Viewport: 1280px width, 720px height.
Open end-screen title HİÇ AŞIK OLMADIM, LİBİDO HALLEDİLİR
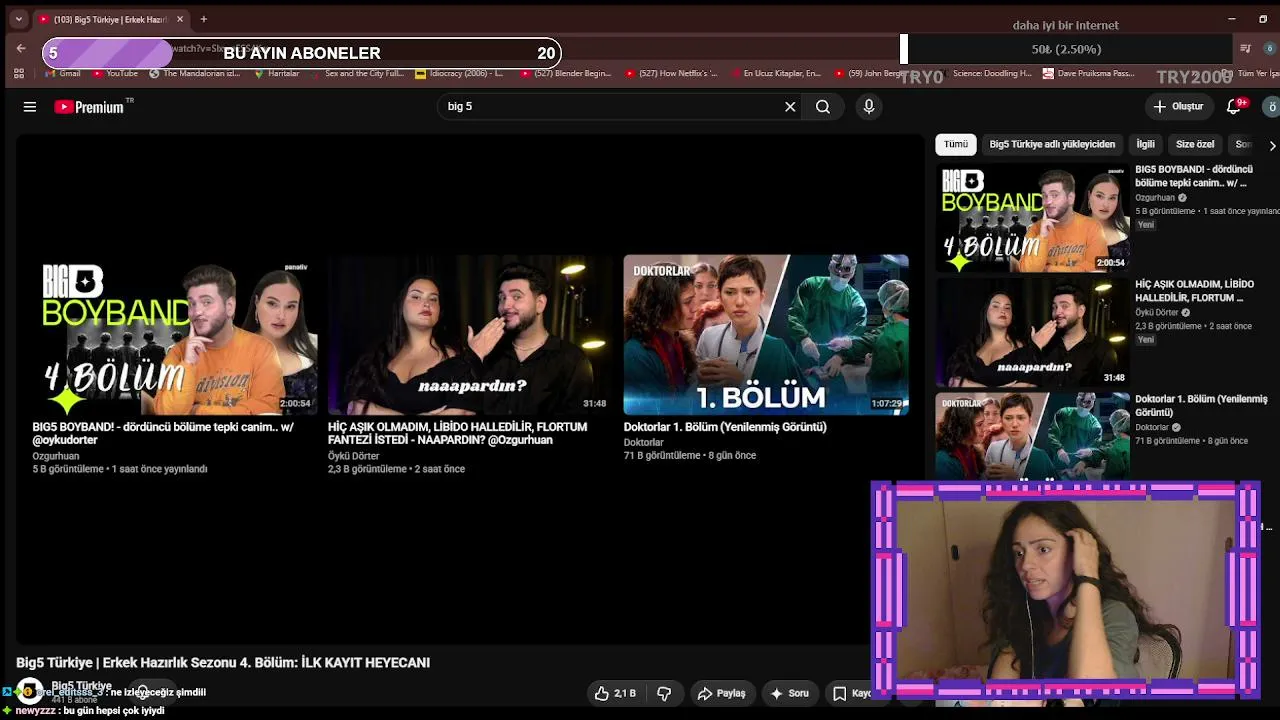coord(457,433)
